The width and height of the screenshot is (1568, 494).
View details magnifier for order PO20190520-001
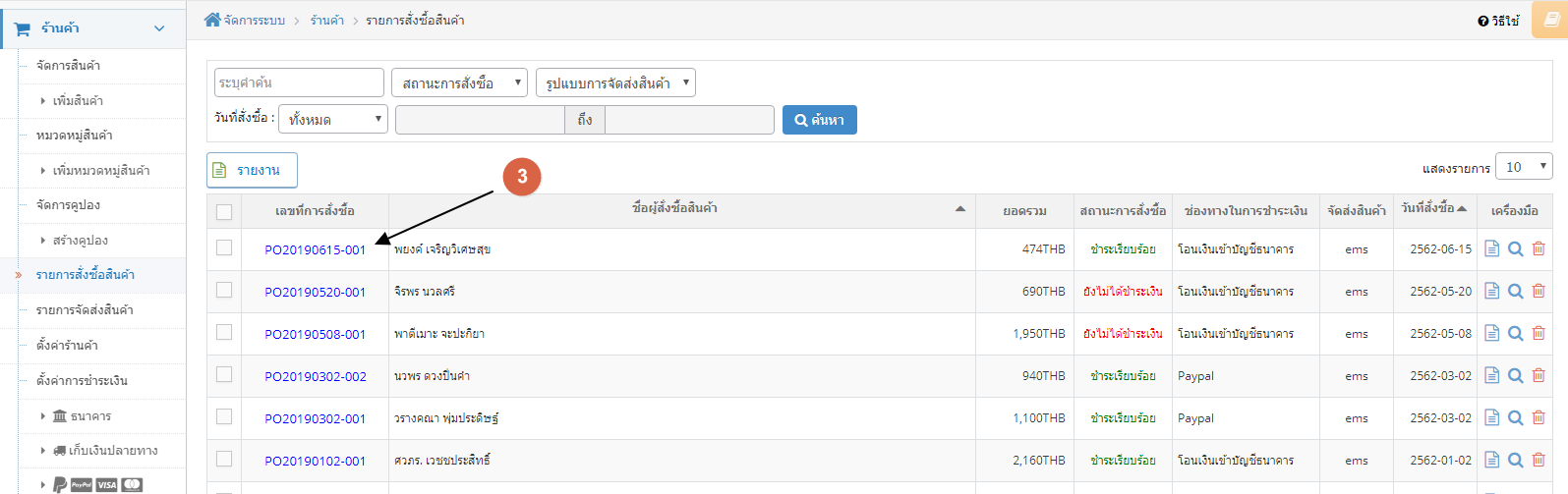[1516, 292]
